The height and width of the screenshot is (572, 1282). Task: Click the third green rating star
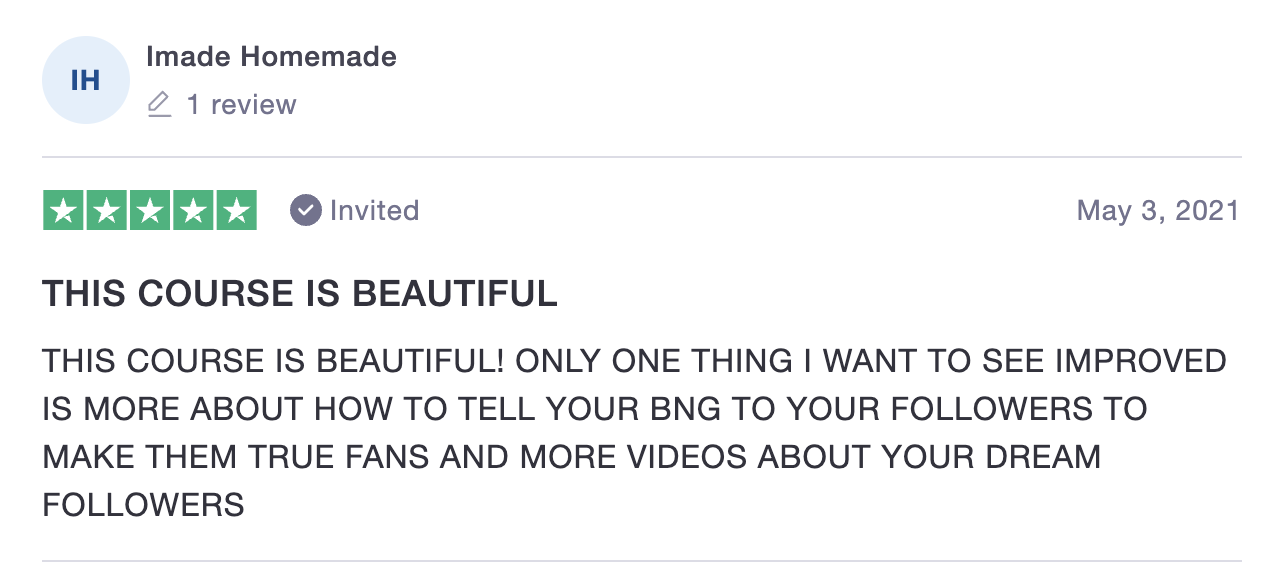150,210
